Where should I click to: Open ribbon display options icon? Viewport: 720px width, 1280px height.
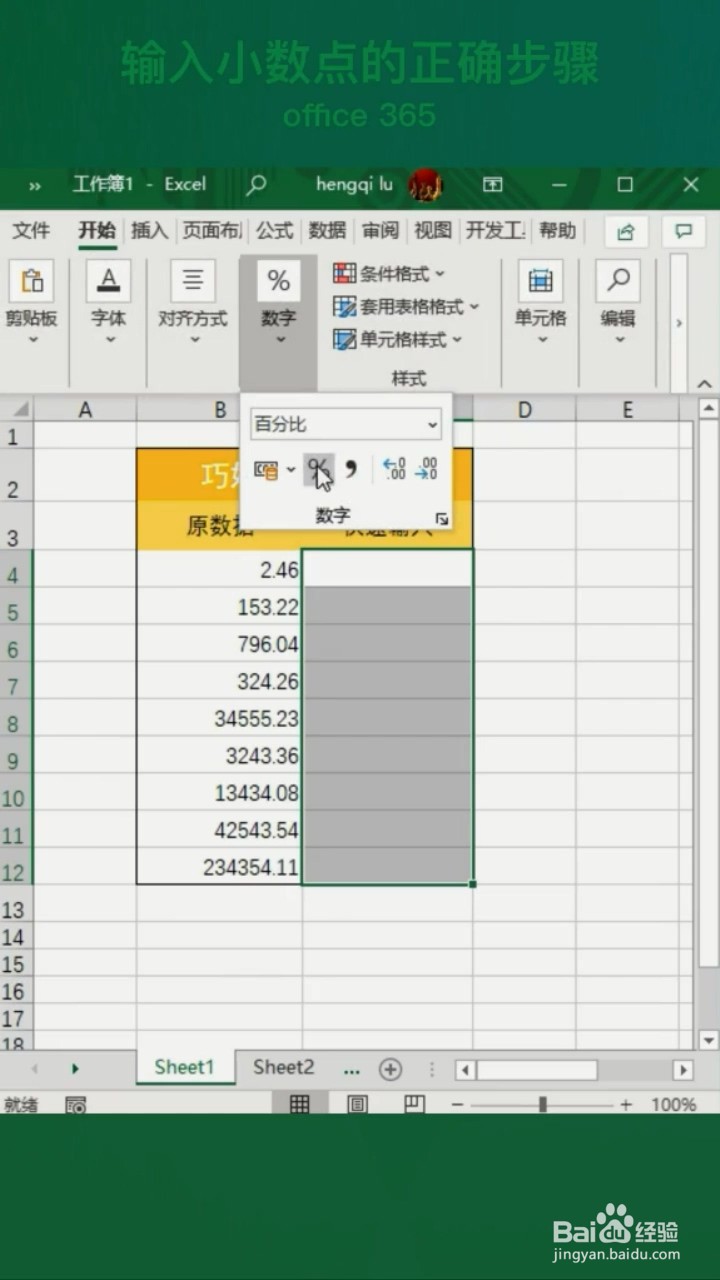(493, 184)
